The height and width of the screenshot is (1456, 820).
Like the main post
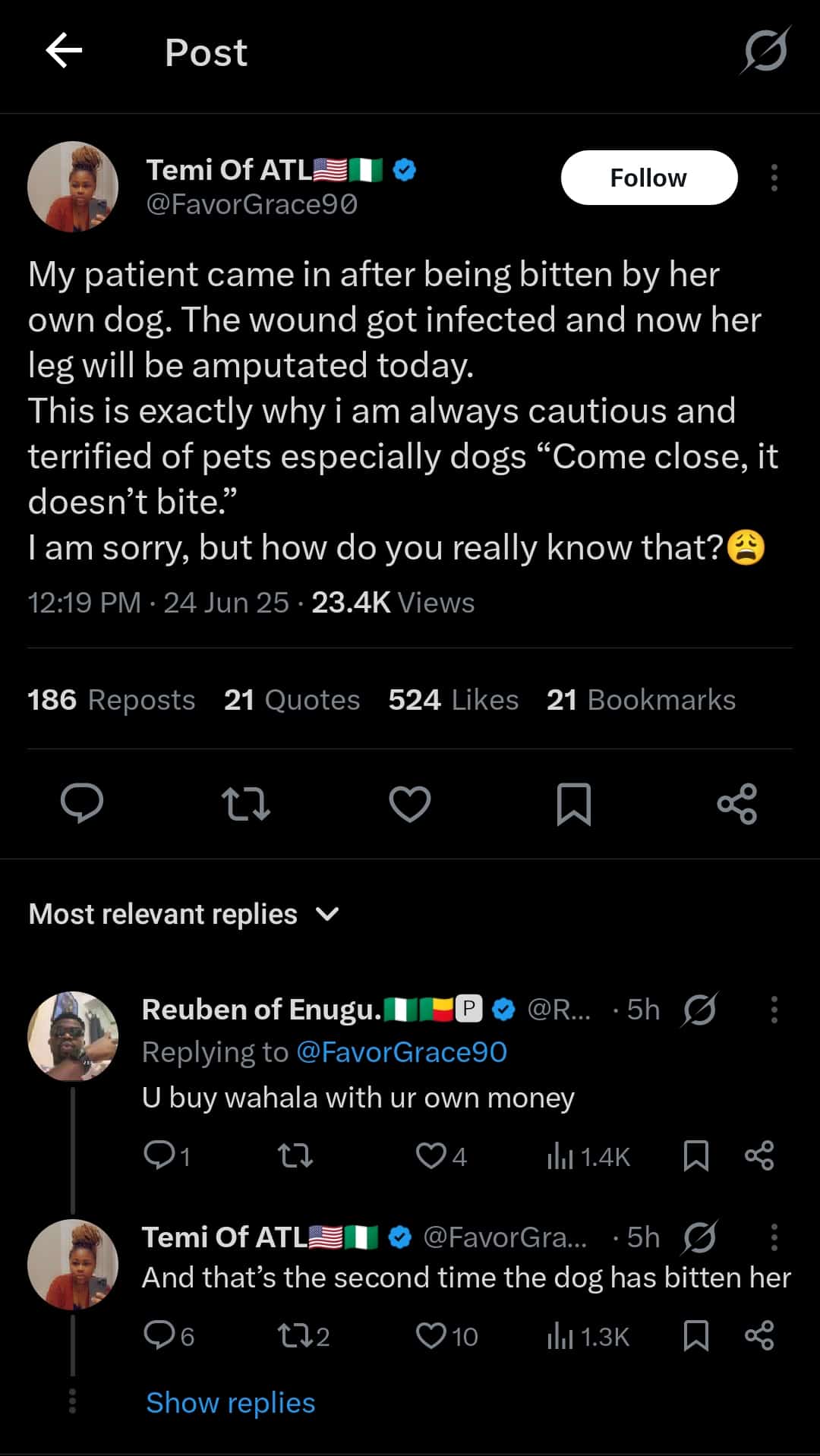tap(410, 804)
